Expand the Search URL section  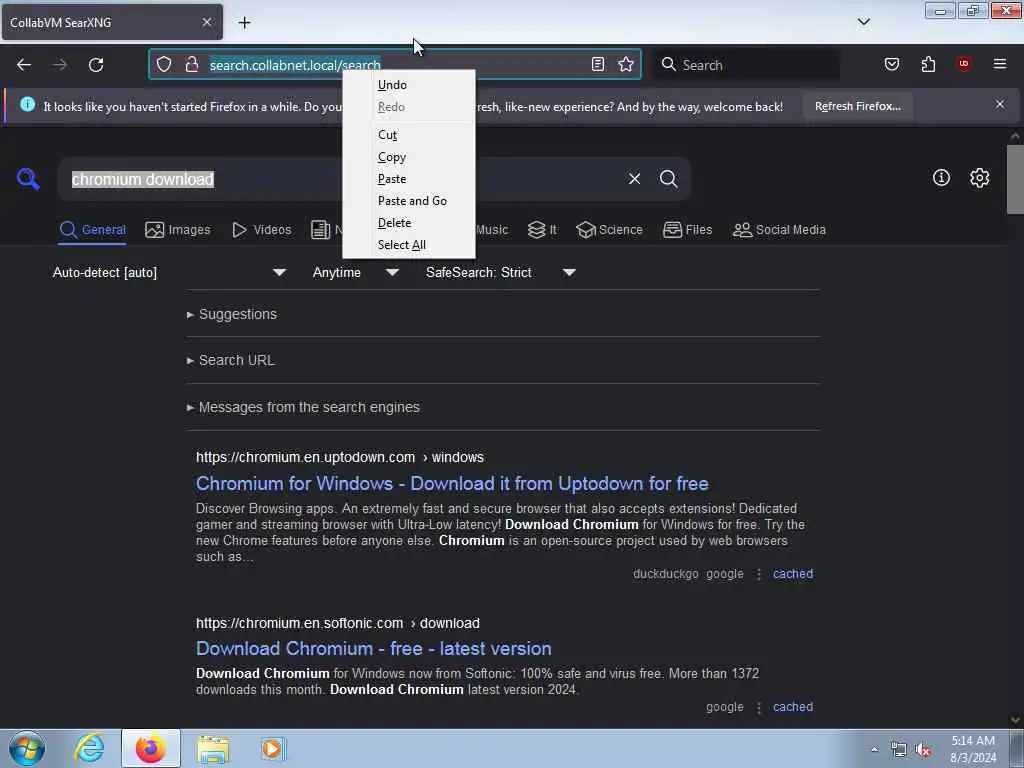click(x=231, y=360)
